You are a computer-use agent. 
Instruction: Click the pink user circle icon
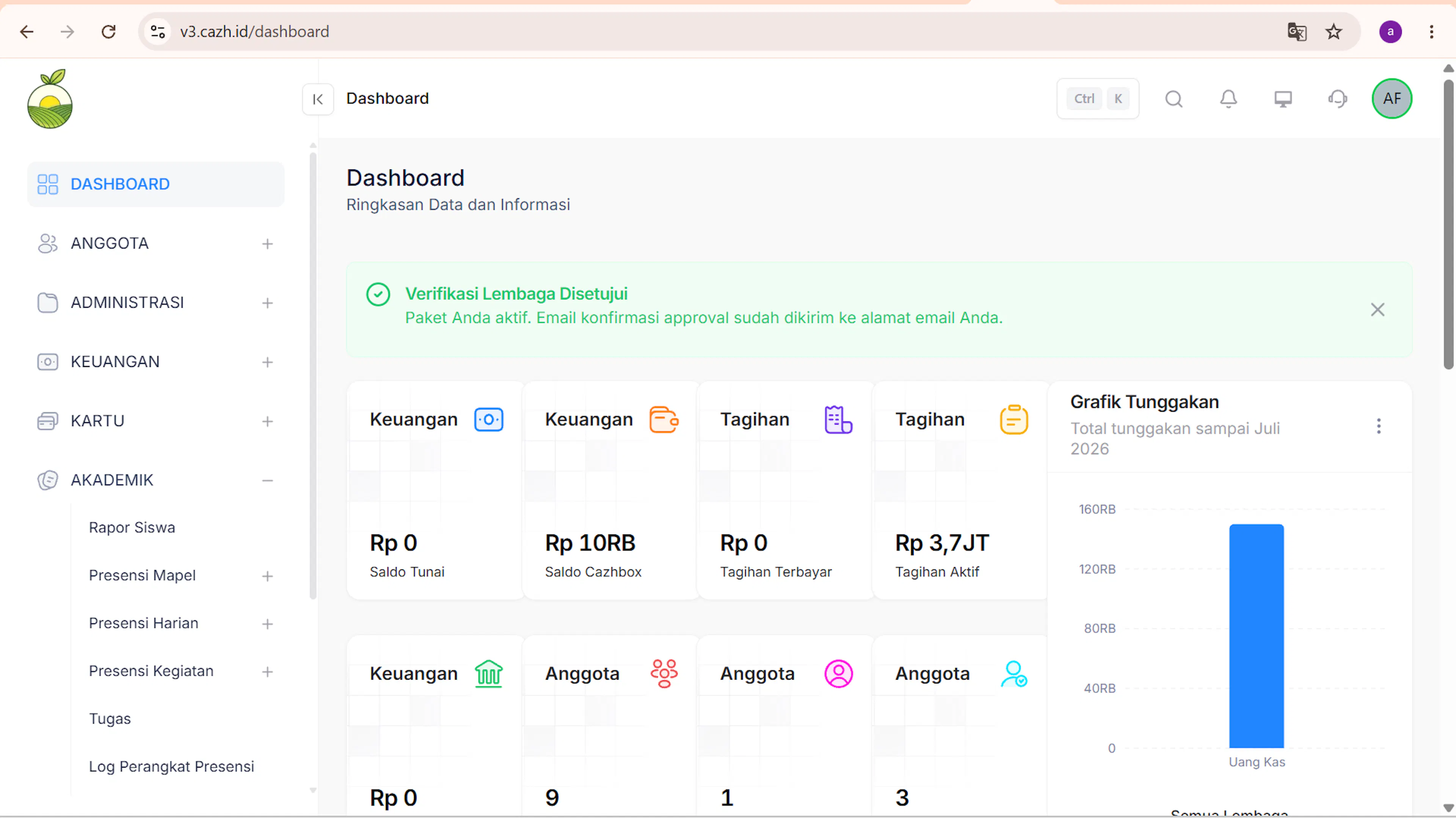[x=838, y=673]
